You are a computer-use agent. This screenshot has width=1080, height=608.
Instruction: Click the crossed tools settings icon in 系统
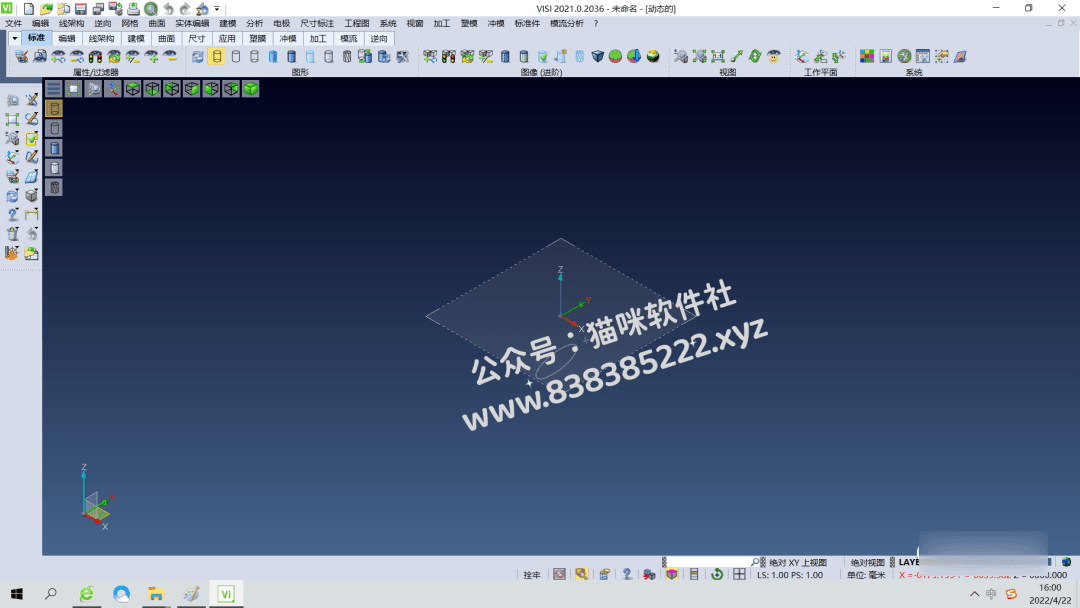(x=904, y=56)
